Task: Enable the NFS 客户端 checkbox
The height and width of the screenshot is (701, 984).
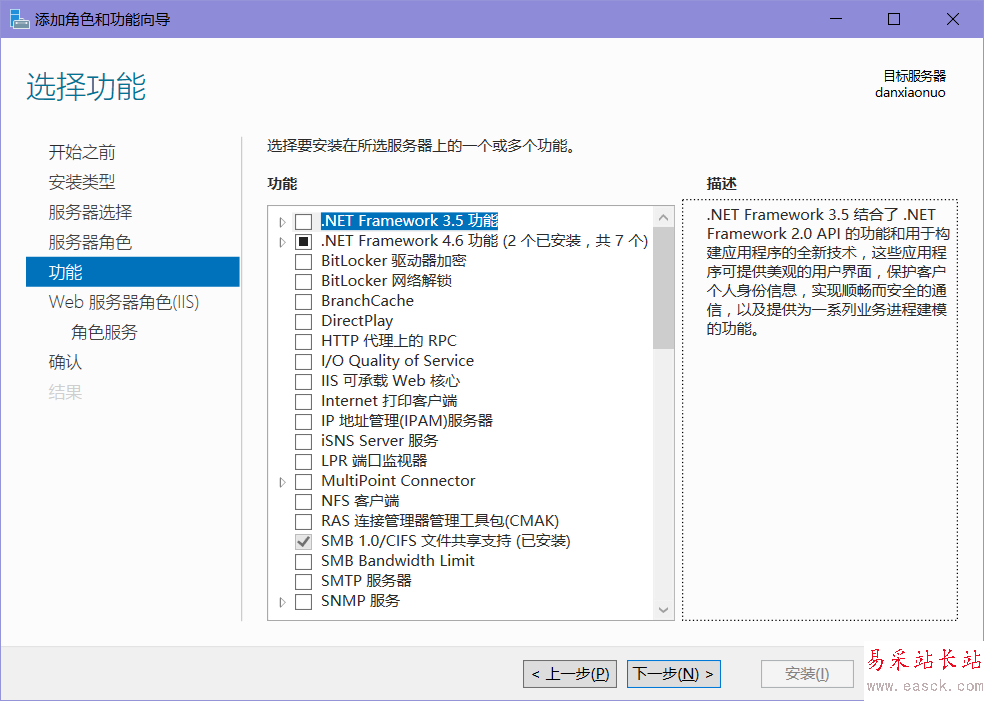Action: click(304, 502)
